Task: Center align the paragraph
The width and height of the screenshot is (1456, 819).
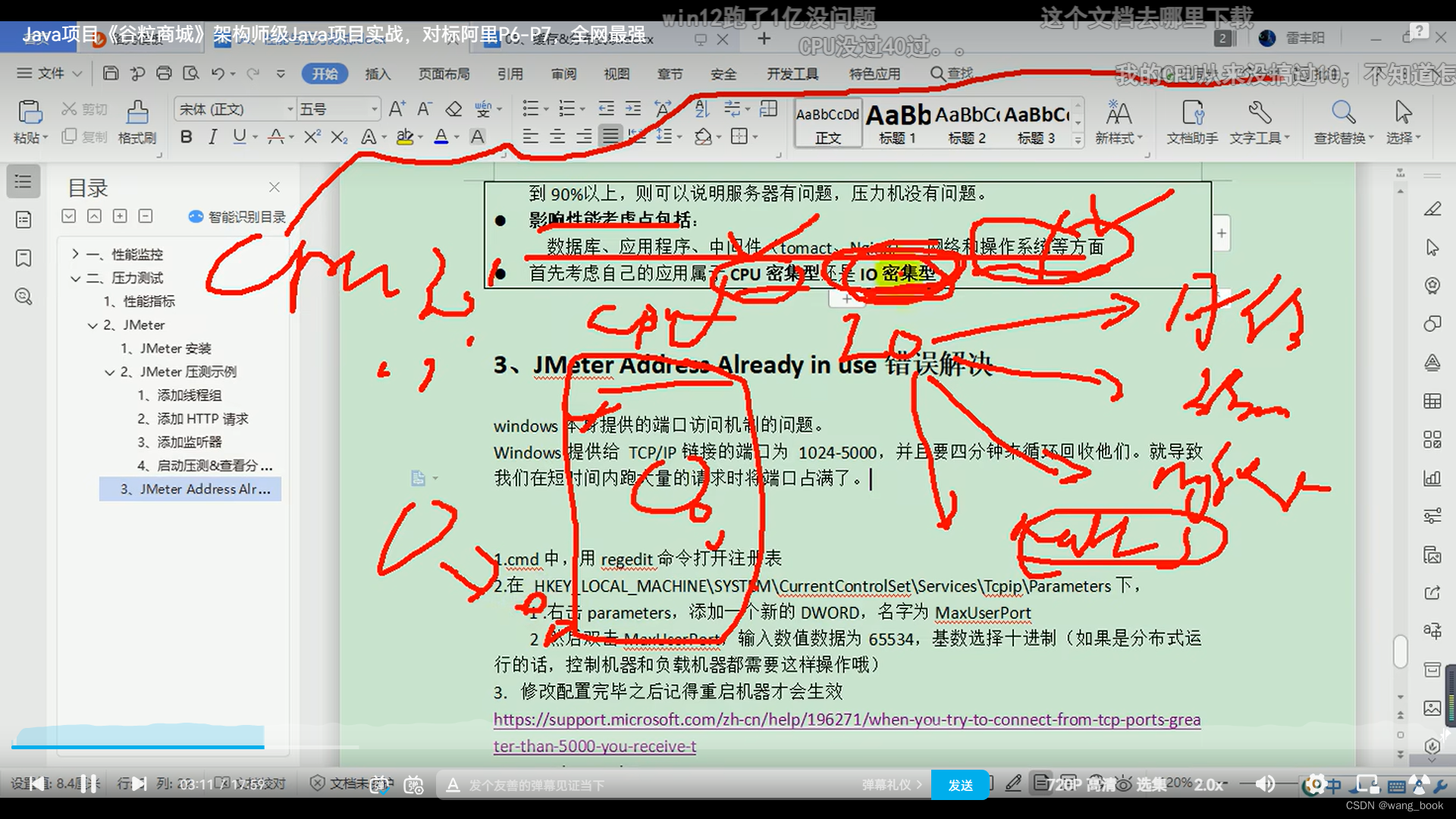Action: 557,136
